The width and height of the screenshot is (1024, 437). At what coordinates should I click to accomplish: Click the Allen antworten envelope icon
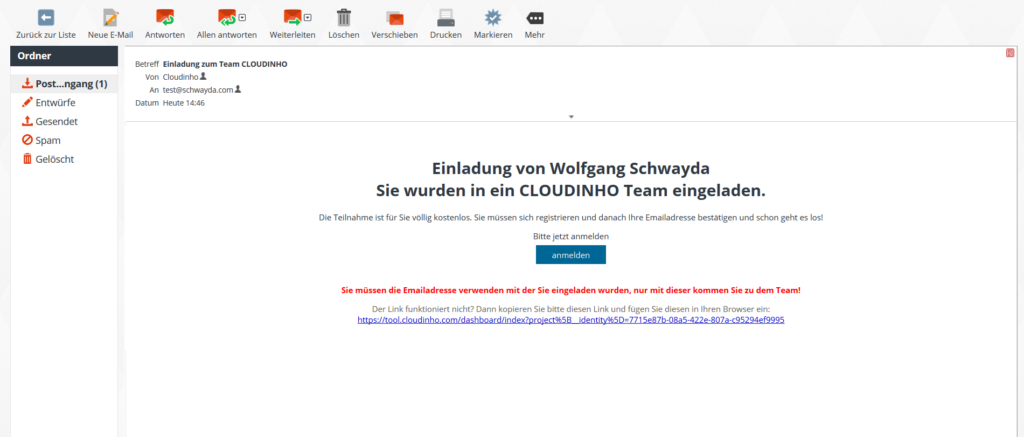226,18
